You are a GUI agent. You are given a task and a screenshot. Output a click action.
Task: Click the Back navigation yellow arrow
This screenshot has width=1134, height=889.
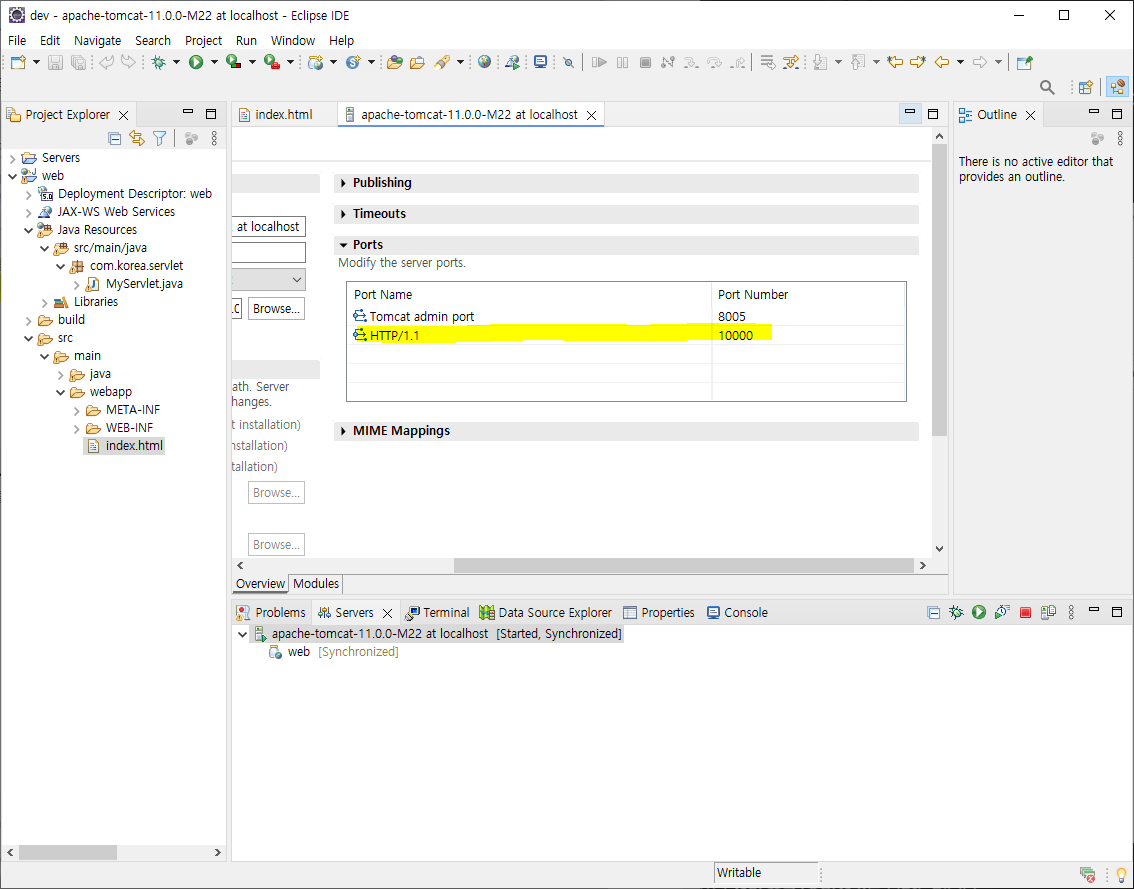point(942,62)
